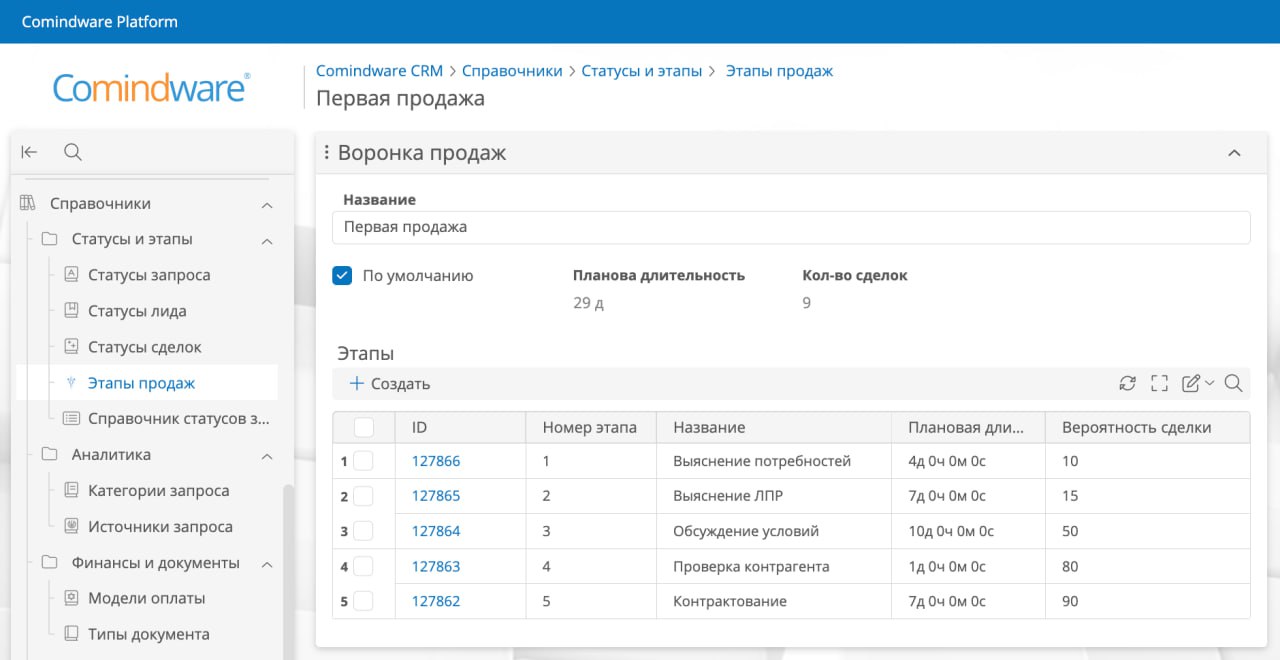Open Статусы лида in sidebar
The height and width of the screenshot is (660, 1280).
[x=137, y=311]
